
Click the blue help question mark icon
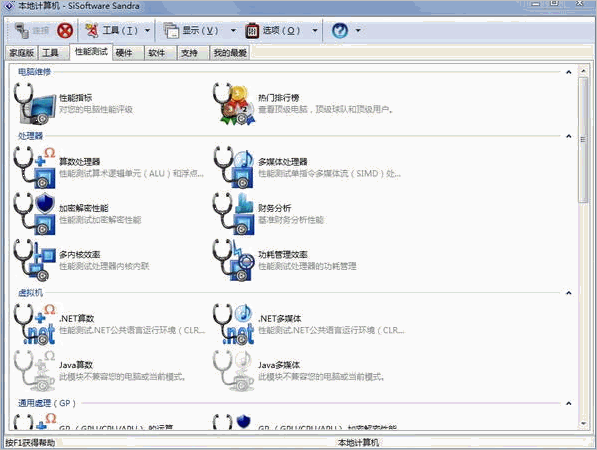[x=340, y=30]
